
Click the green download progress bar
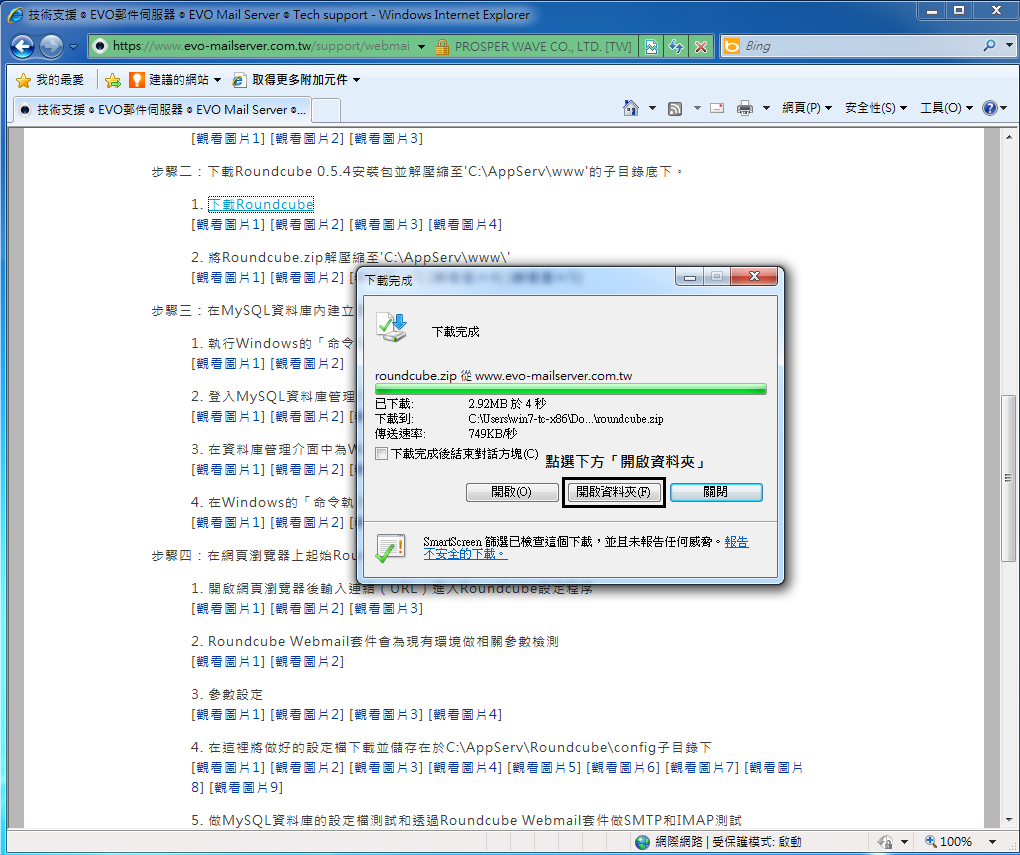click(x=570, y=389)
